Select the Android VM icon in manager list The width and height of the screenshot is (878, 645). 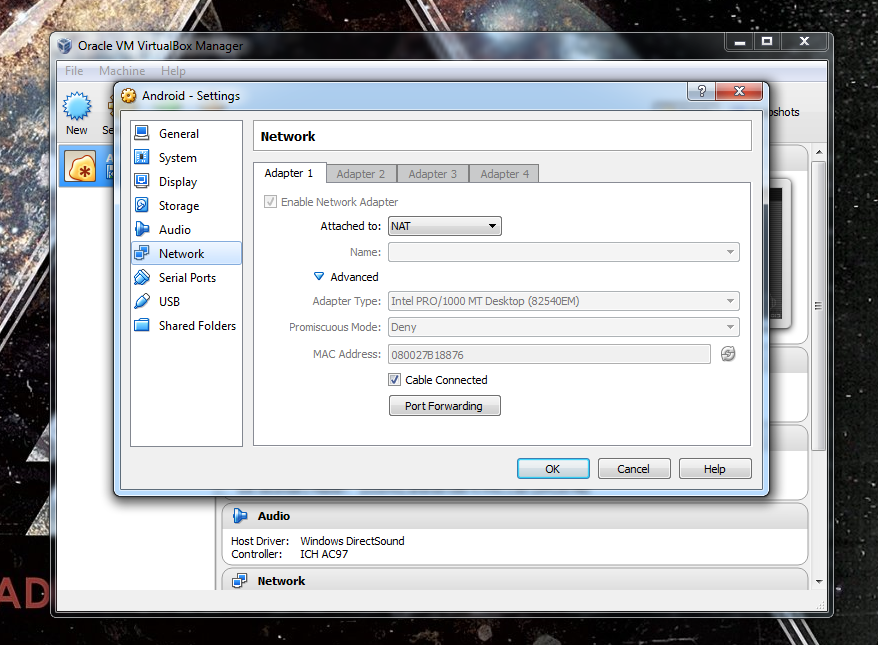point(80,166)
